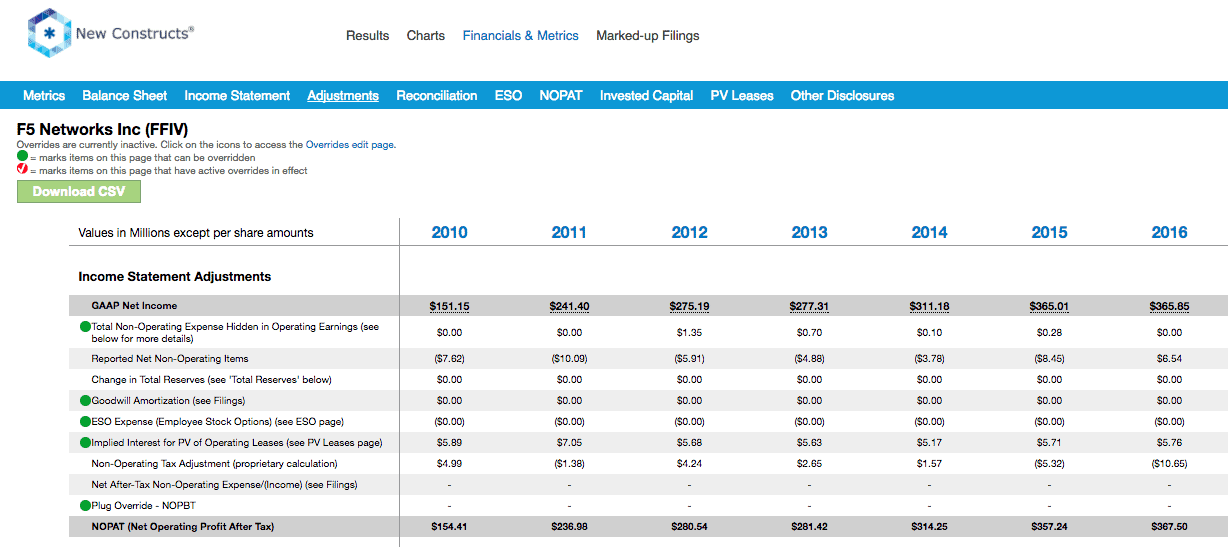Click the 2014 year column header
This screenshot has height=547, width=1228.
930,232
